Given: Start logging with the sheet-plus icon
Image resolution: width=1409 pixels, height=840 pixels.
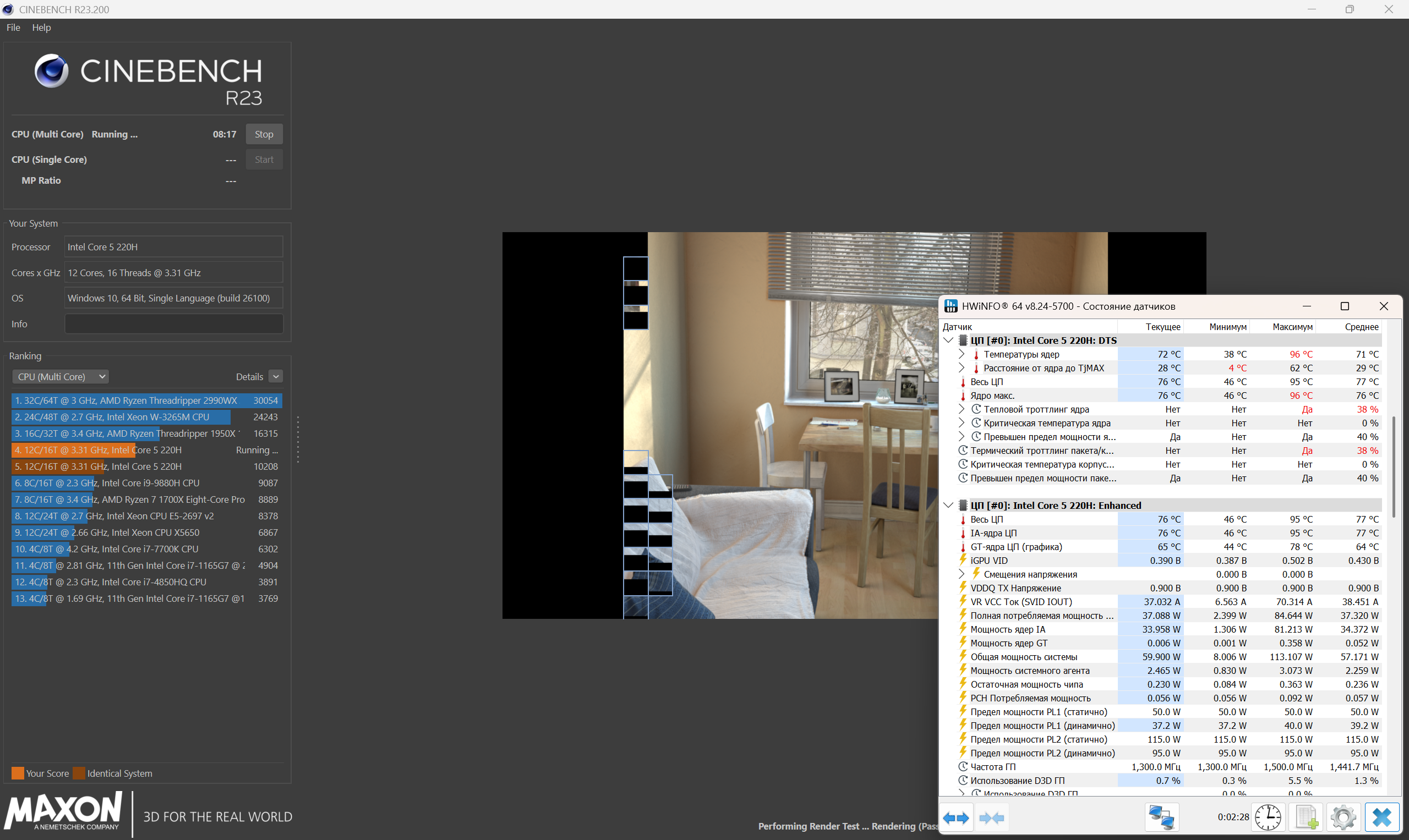Looking at the screenshot, I should (x=1307, y=817).
